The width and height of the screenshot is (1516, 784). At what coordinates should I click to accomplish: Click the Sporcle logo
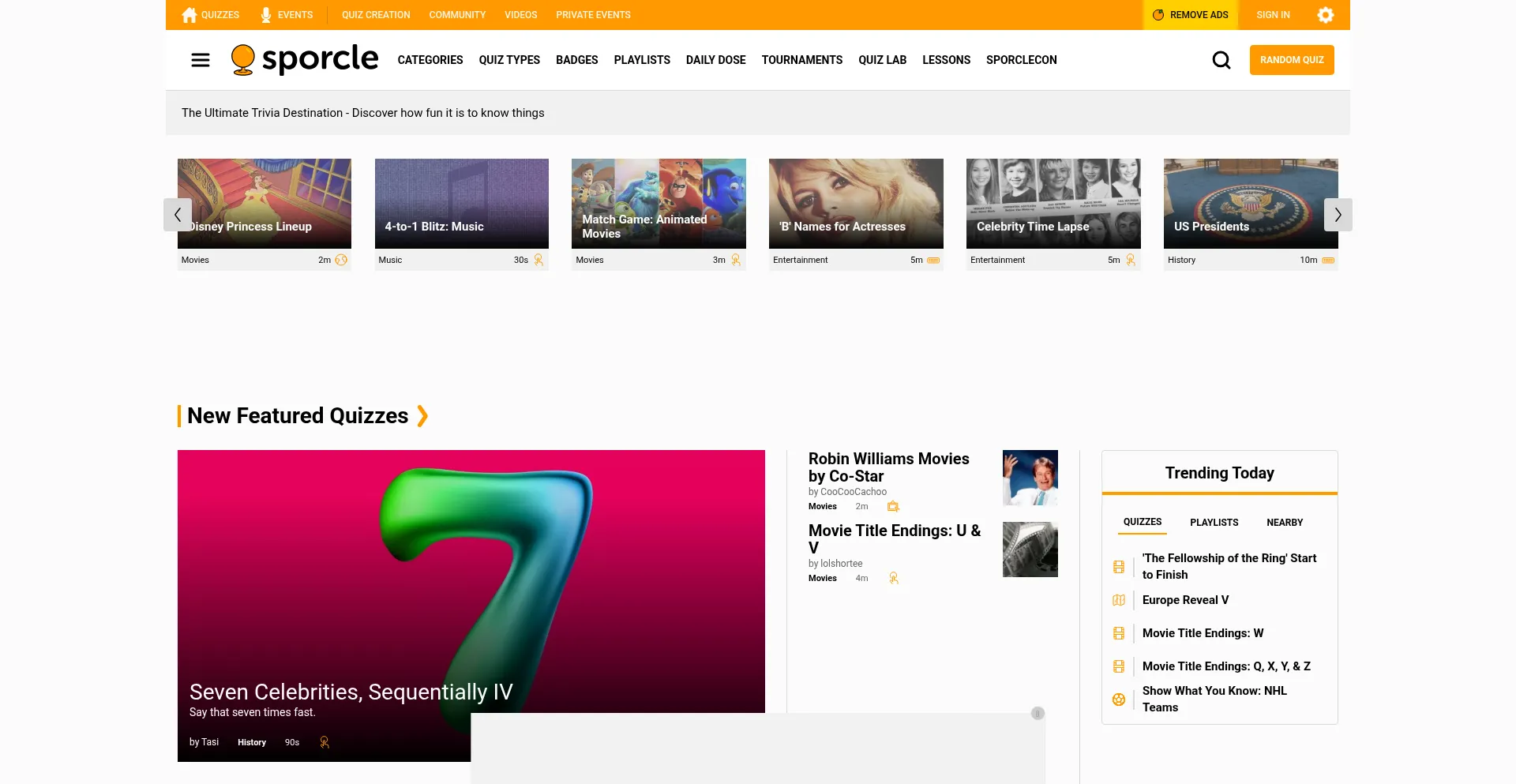pos(305,60)
